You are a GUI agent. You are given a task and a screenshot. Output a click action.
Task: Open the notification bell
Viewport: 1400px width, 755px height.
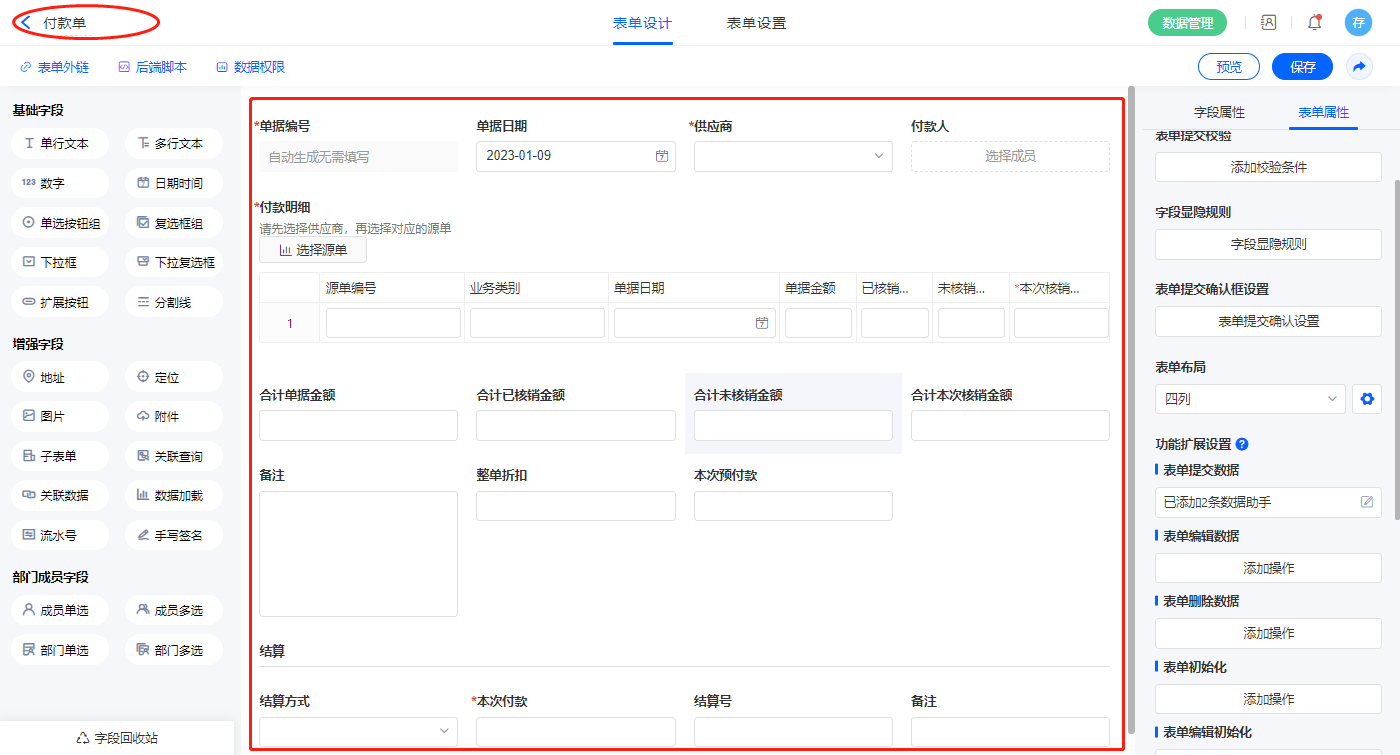1314,22
